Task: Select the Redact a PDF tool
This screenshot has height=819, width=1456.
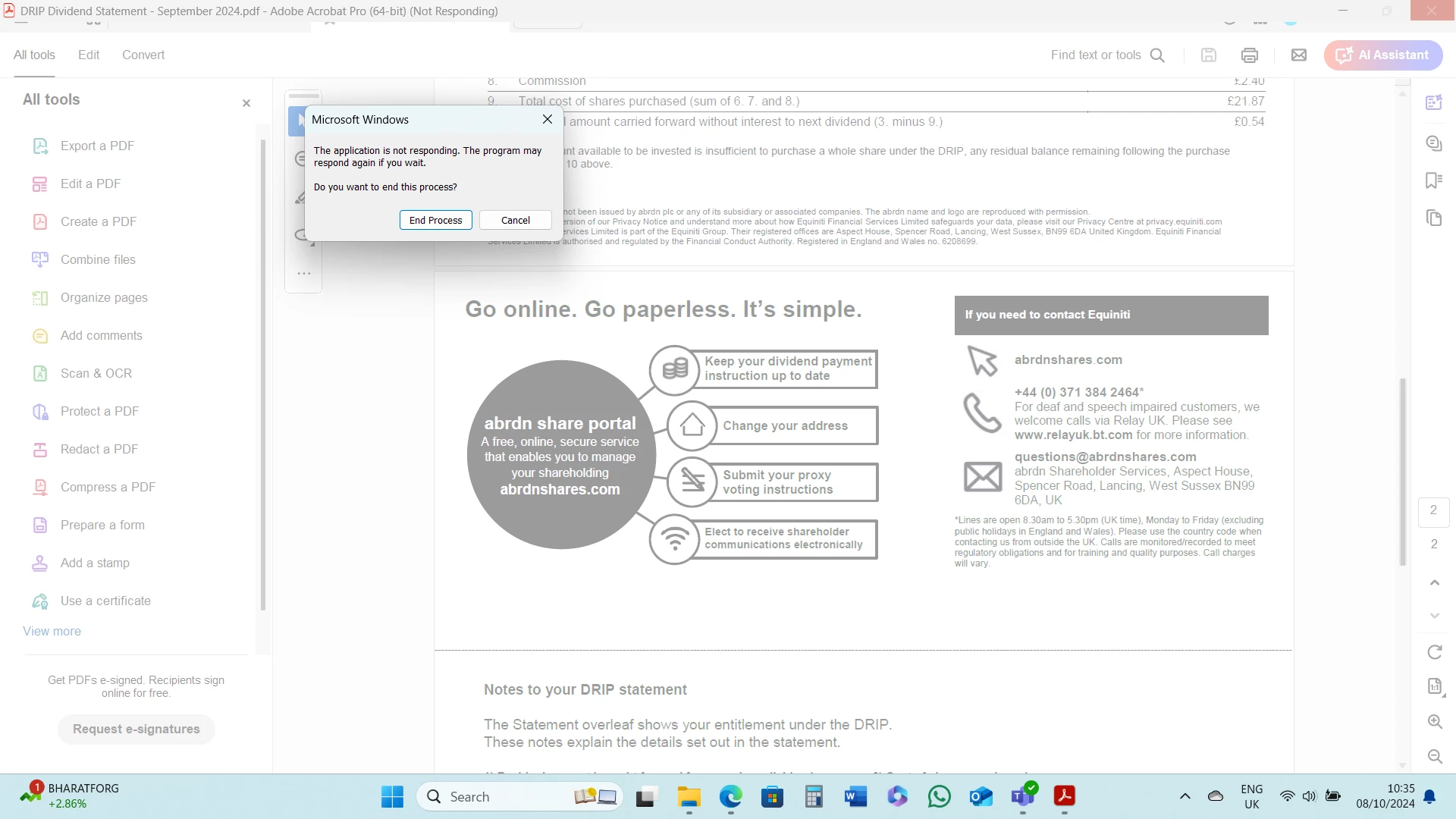Action: [x=99, y=449]
